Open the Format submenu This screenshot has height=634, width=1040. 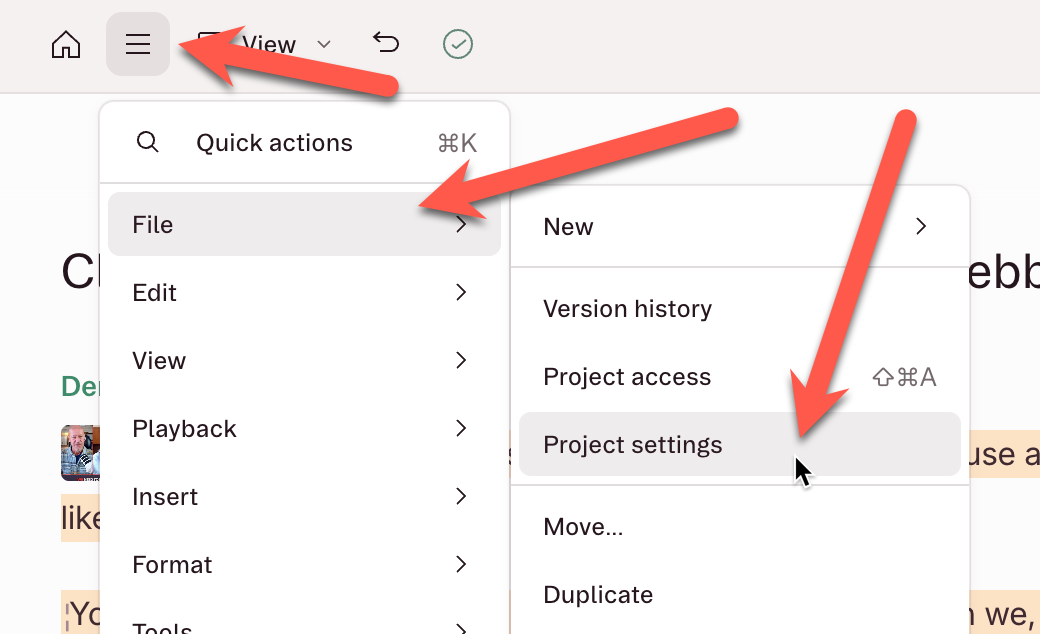304,564
